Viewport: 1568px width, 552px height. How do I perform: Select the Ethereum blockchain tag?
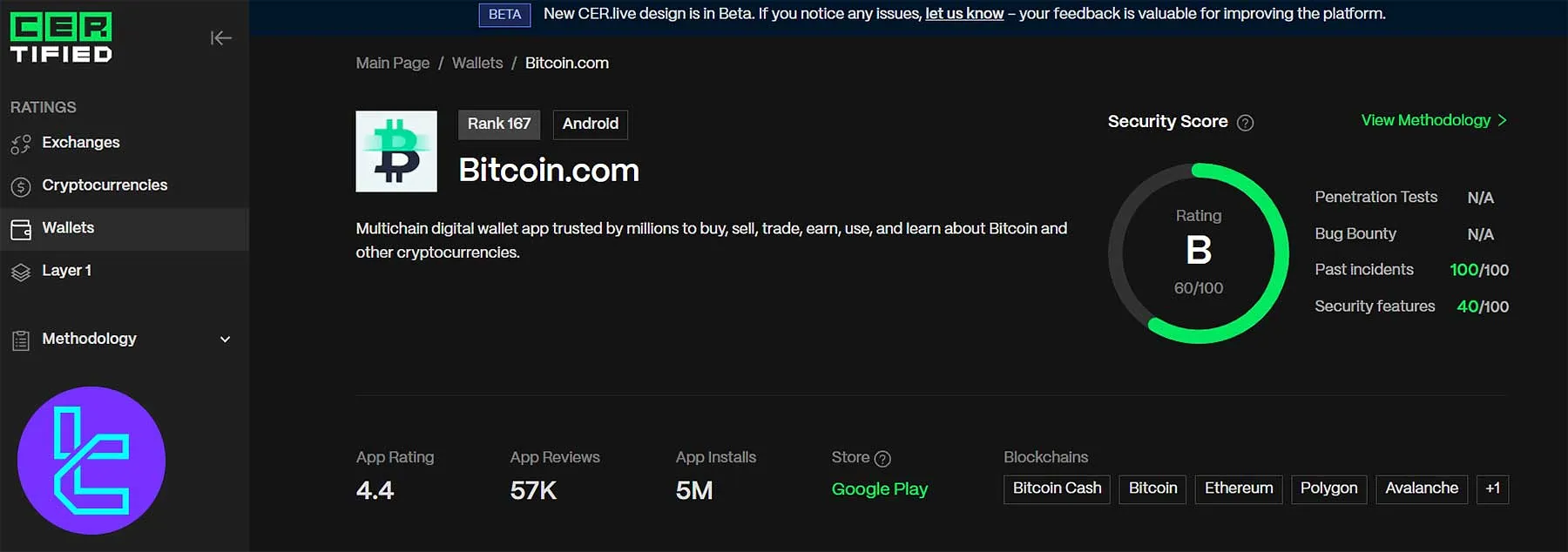pos(1238,488)
